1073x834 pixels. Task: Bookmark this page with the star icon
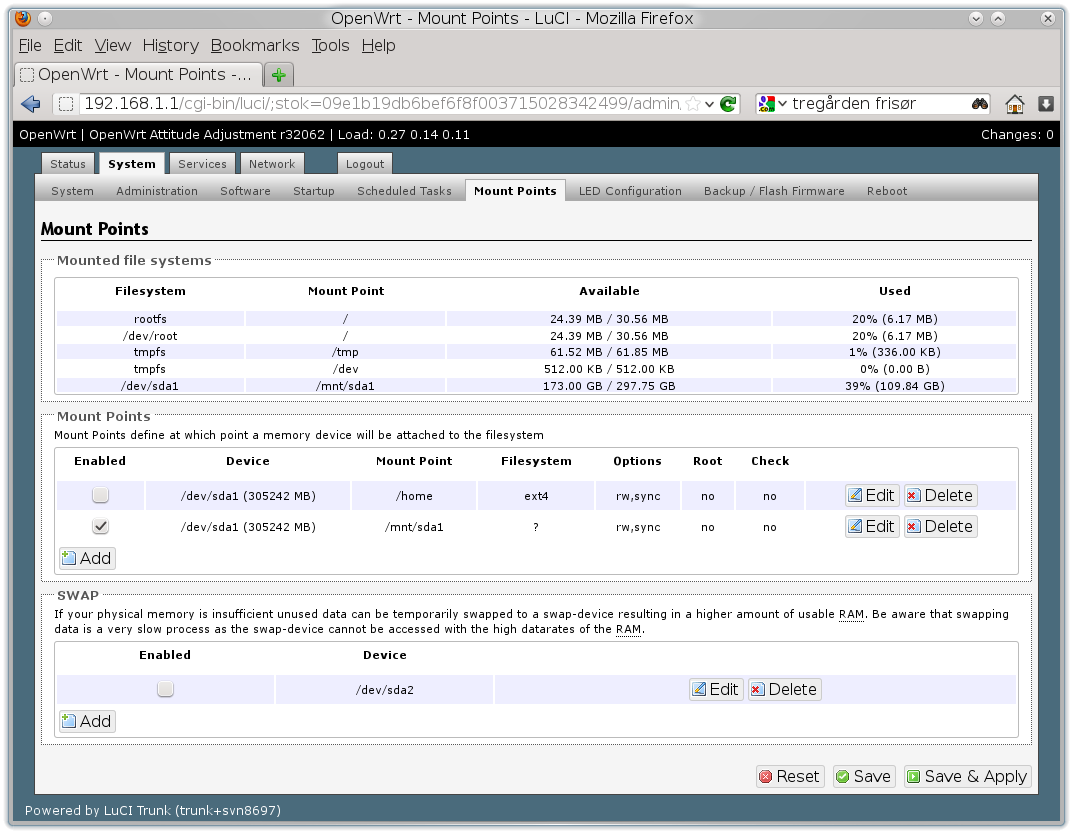pos(693,104)
